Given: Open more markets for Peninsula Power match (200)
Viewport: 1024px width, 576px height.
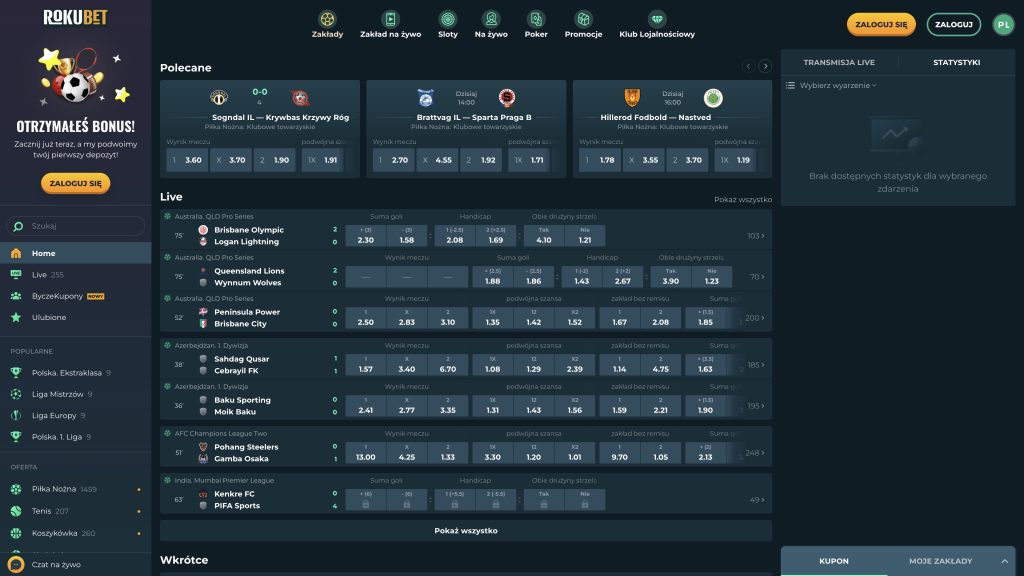Looking at the screenshot, I should (x=754, y=318).
